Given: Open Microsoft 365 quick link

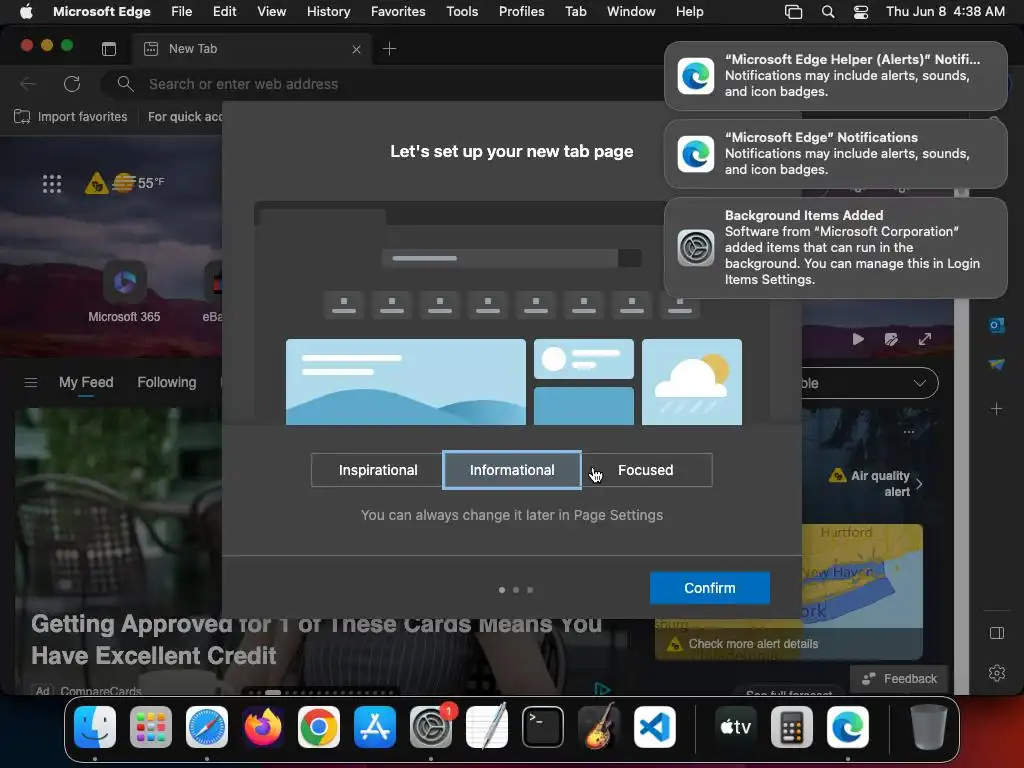Looking at the screenshot, I should click(124, 291).
